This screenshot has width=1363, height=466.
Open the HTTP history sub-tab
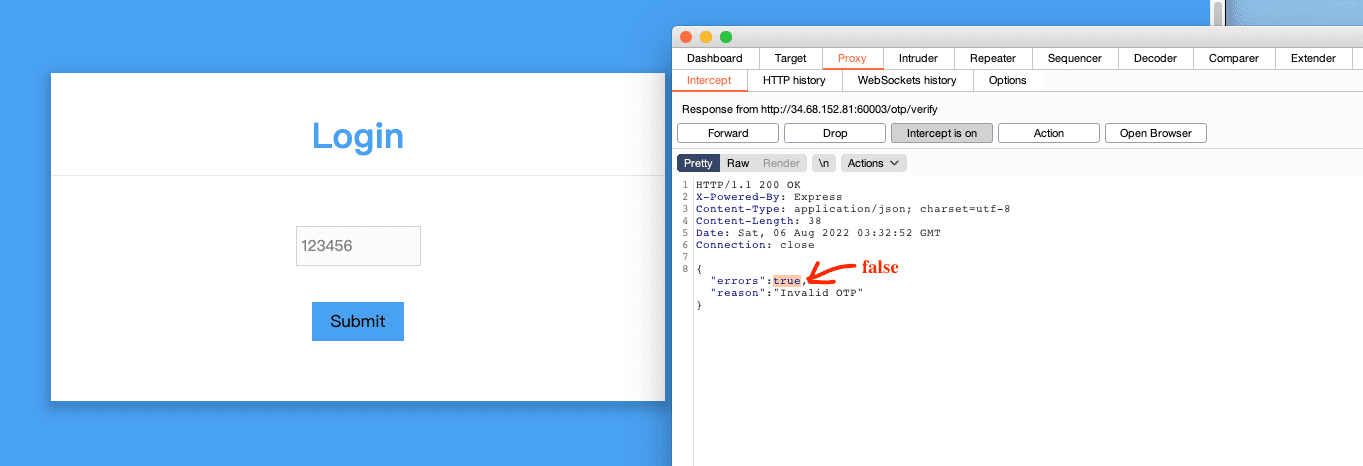794,80
